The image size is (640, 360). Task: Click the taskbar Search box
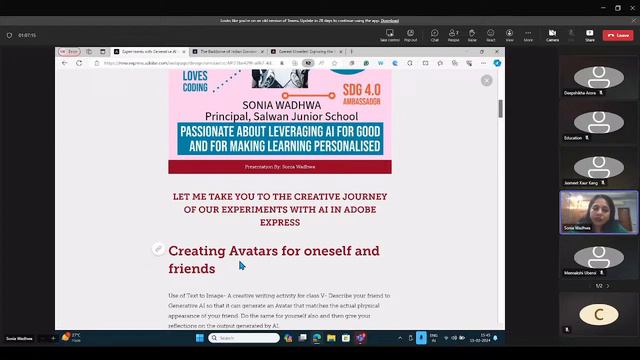244,338
